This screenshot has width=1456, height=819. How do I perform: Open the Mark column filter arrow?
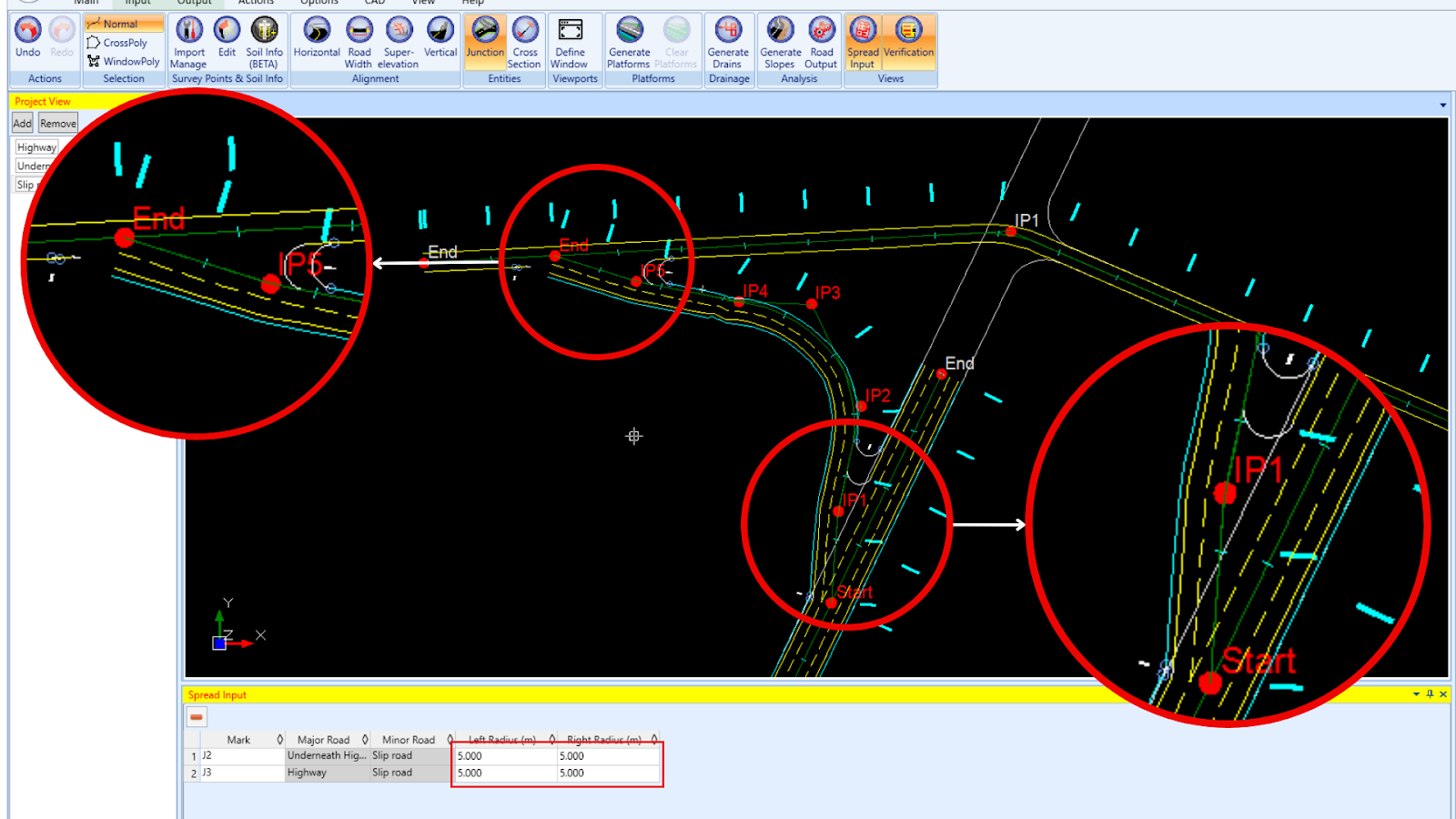(x=279, y=740)
